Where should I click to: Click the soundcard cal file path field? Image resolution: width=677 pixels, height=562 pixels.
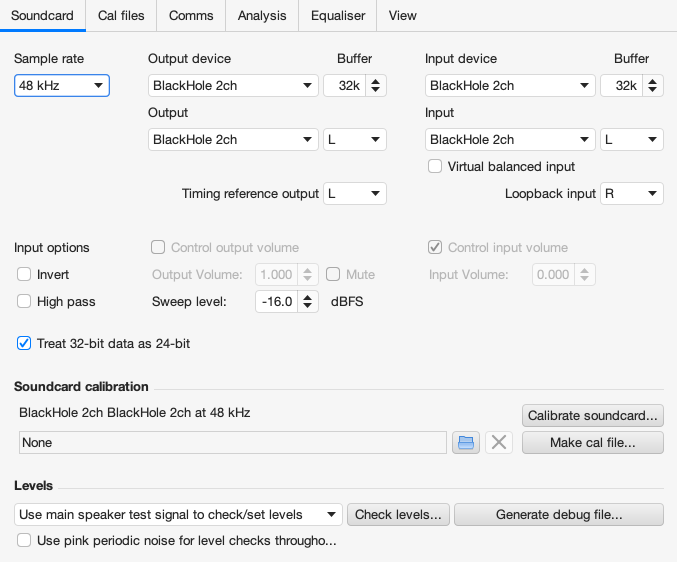coord(232,442)
